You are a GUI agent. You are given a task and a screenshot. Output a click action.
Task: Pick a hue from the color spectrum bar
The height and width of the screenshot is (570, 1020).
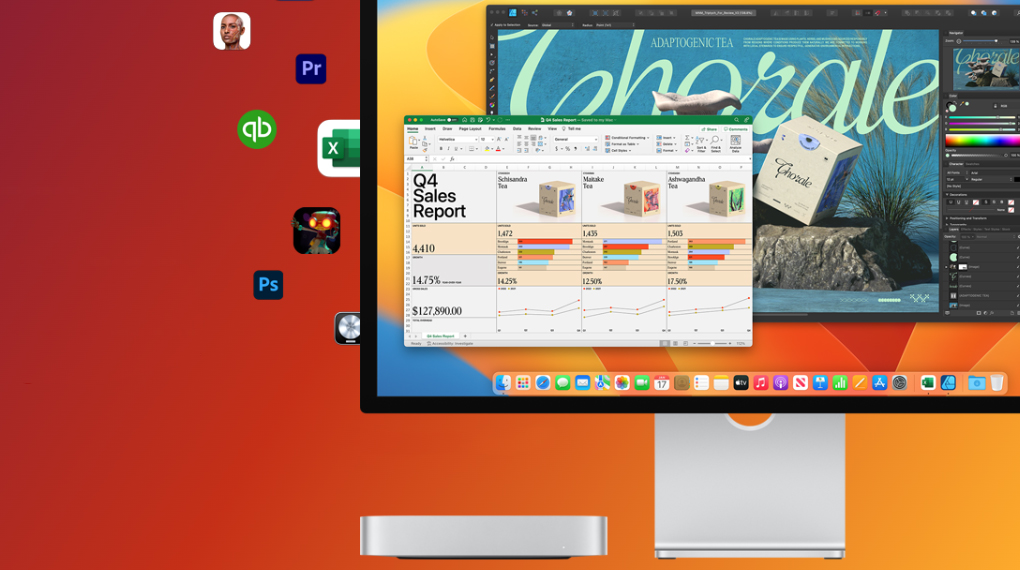(981, 141)
